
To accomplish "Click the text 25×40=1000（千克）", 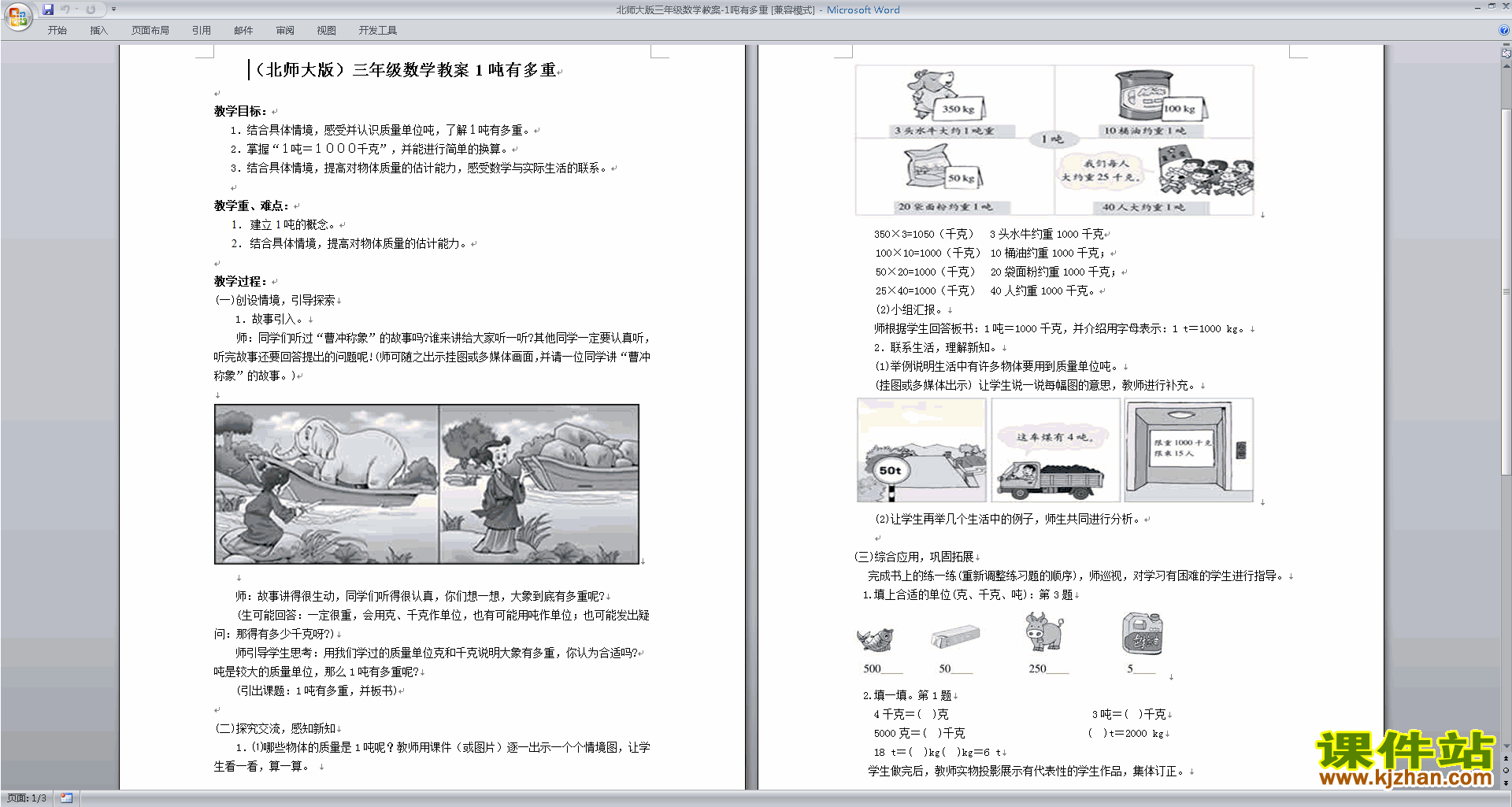I will click(x=925, y=291).
